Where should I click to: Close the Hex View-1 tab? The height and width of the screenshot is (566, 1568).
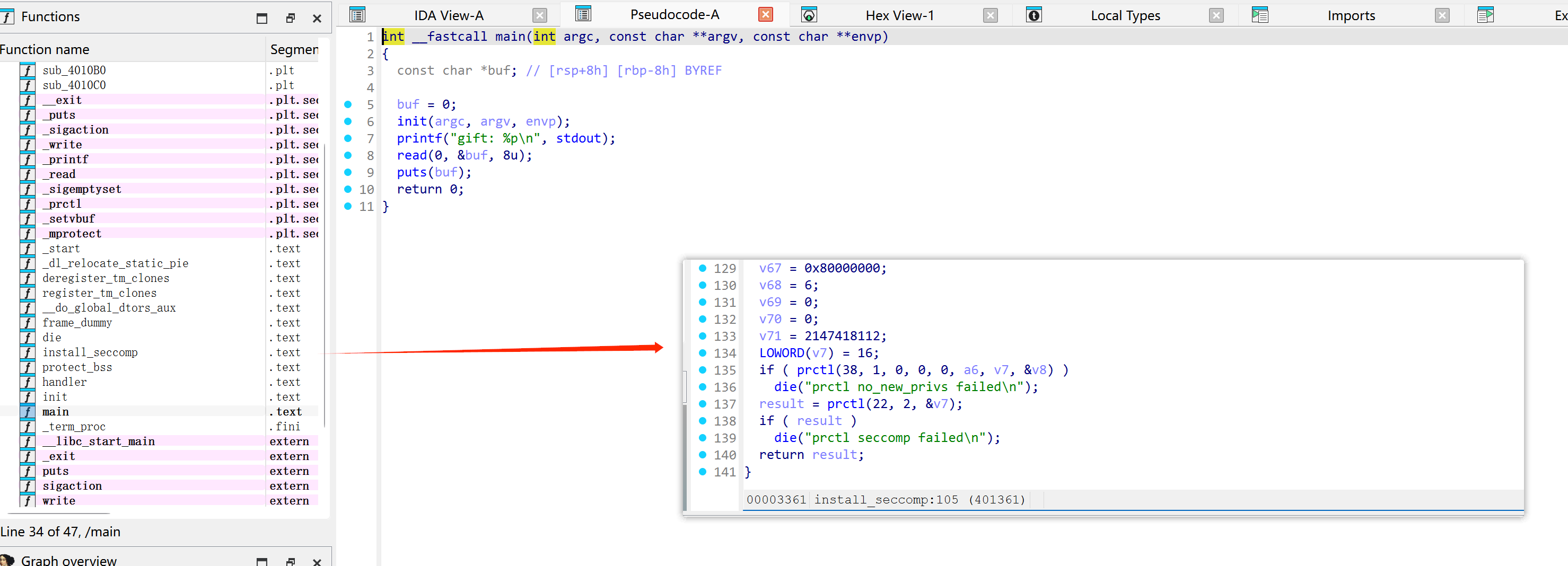[x=991, y=15]
